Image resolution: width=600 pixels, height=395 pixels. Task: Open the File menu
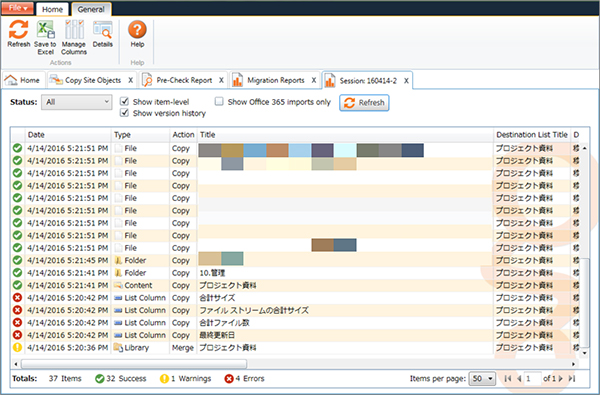point(18,8)
